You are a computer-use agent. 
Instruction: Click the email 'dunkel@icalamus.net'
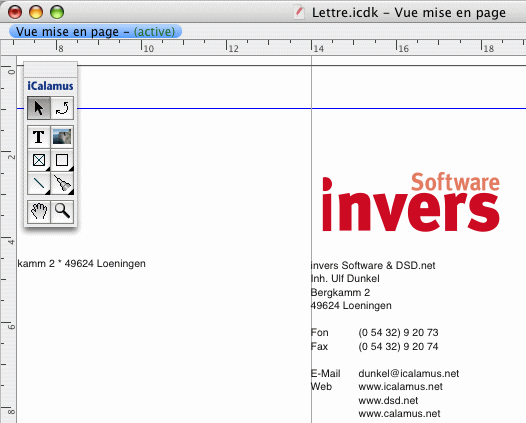tap(409, 374)
